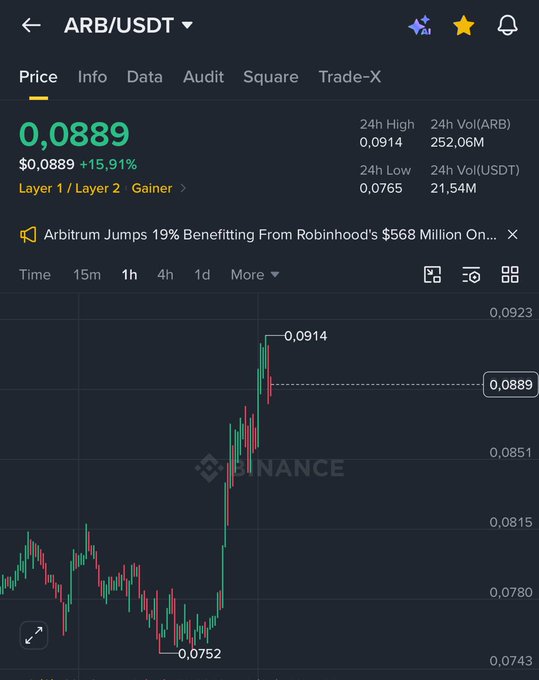Open price alerts bell icon
The image size is (539, 680).
click(507, 25)
